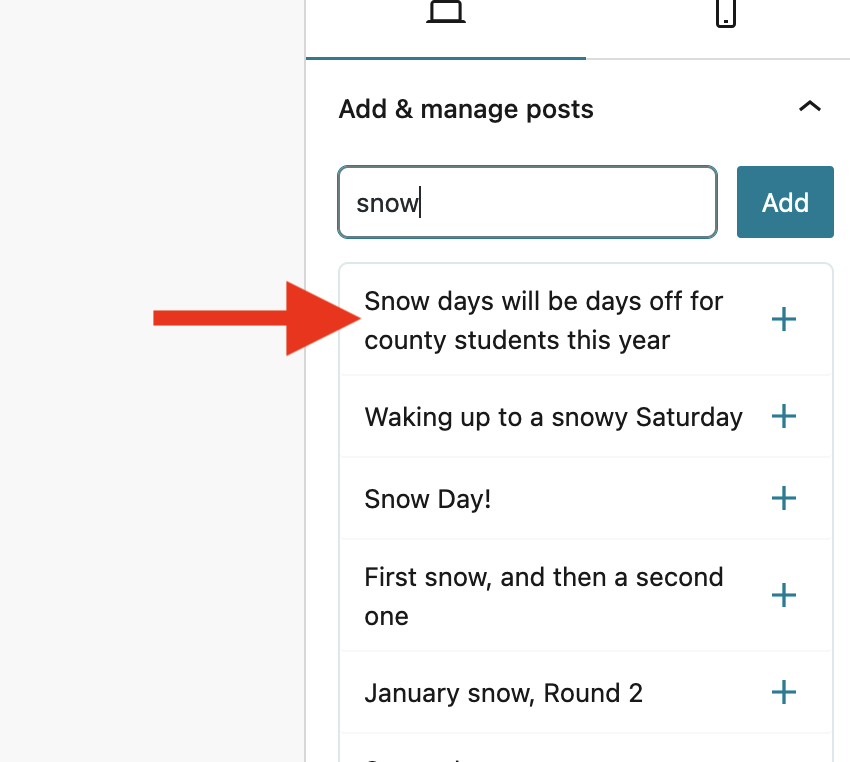Choose the "Snow Day!" result text
Screen dimensions: 850x762
pos(428,499)
